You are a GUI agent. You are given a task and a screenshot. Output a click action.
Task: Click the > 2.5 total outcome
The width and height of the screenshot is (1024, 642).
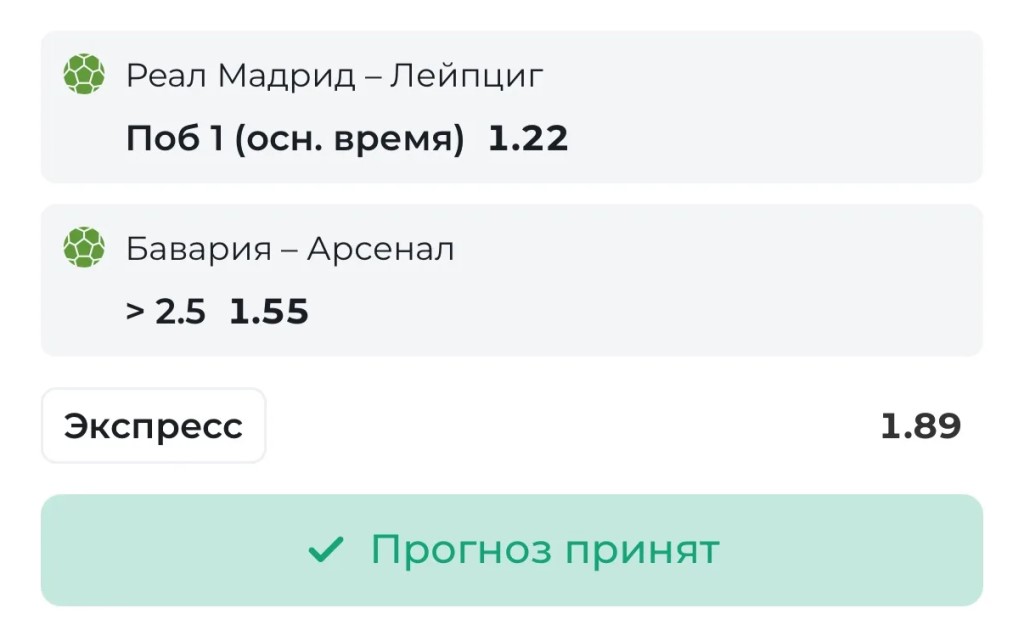point(166,312)
